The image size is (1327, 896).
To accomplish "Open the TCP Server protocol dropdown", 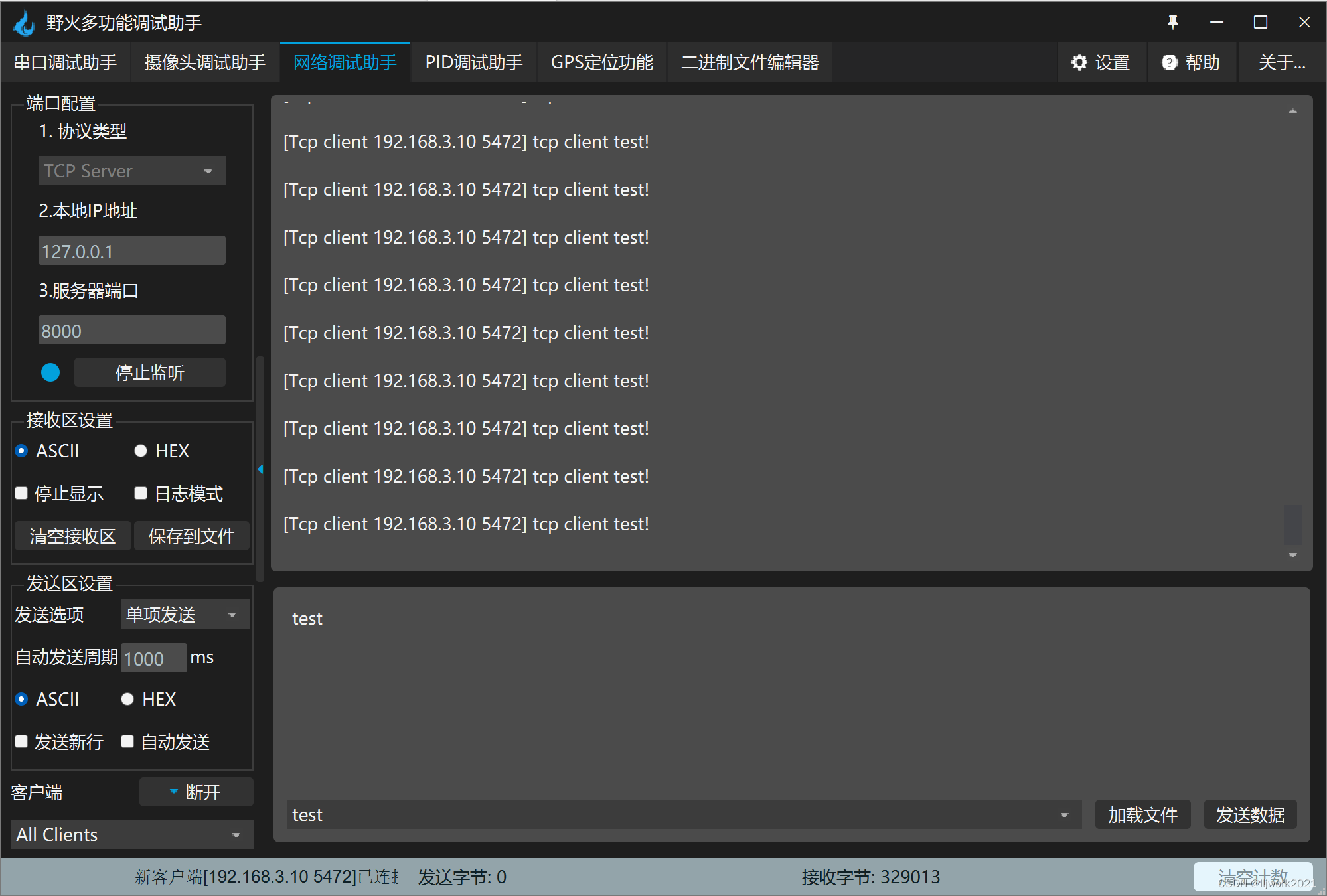I will [132, 171].
